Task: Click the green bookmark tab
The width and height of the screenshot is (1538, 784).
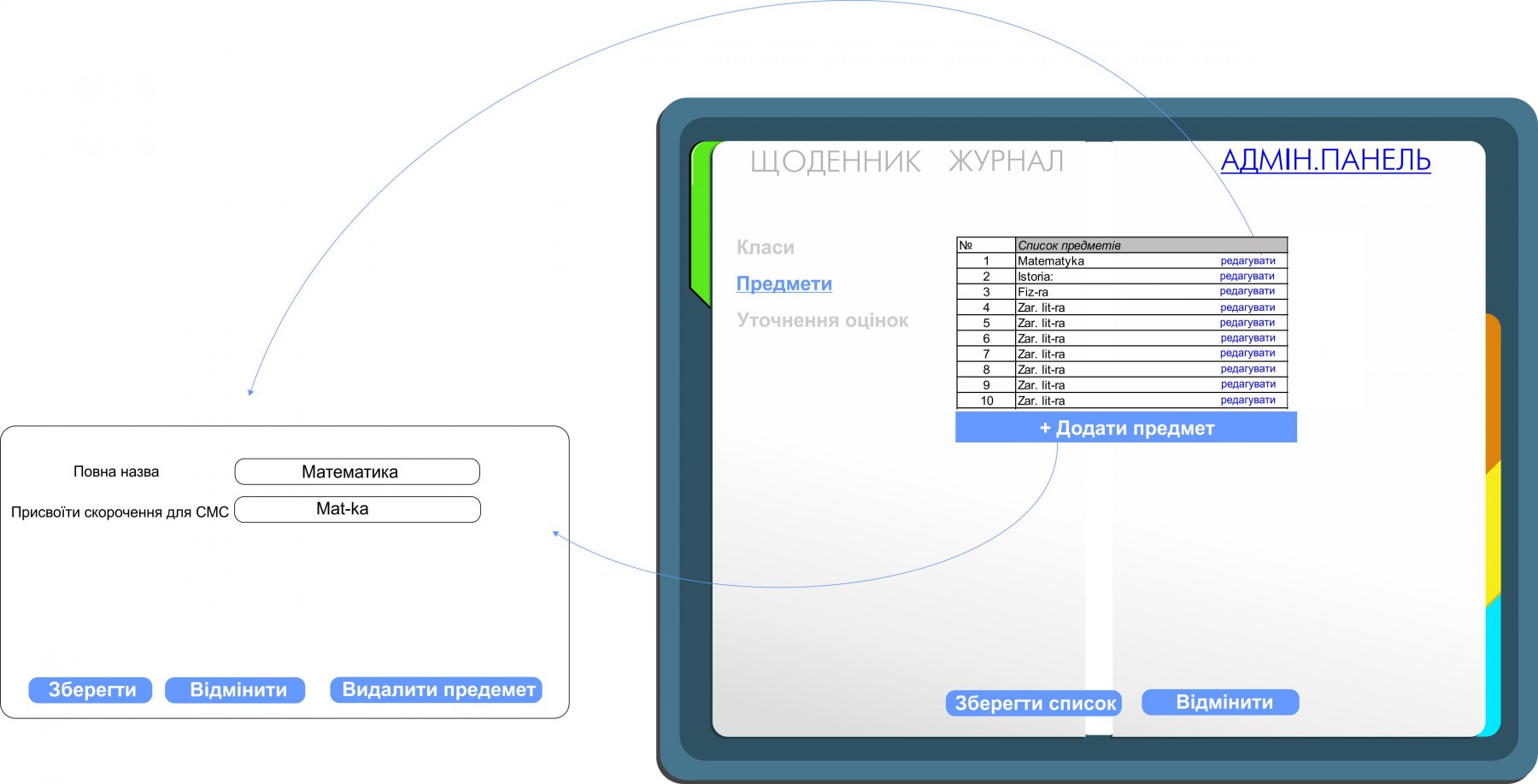Action: click(700, 222)
